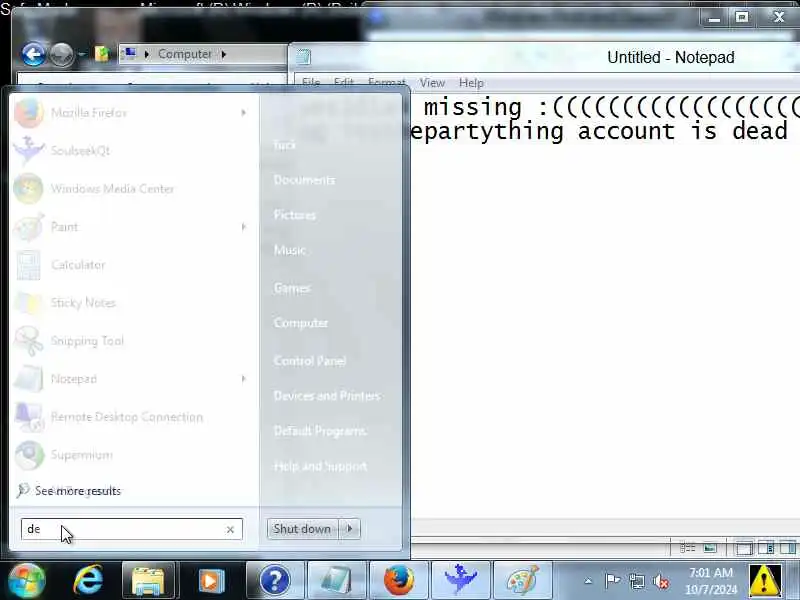This screenshot has height=600, width=800.
Task: Open the taskbar clock and date
Action: (711, 581)
